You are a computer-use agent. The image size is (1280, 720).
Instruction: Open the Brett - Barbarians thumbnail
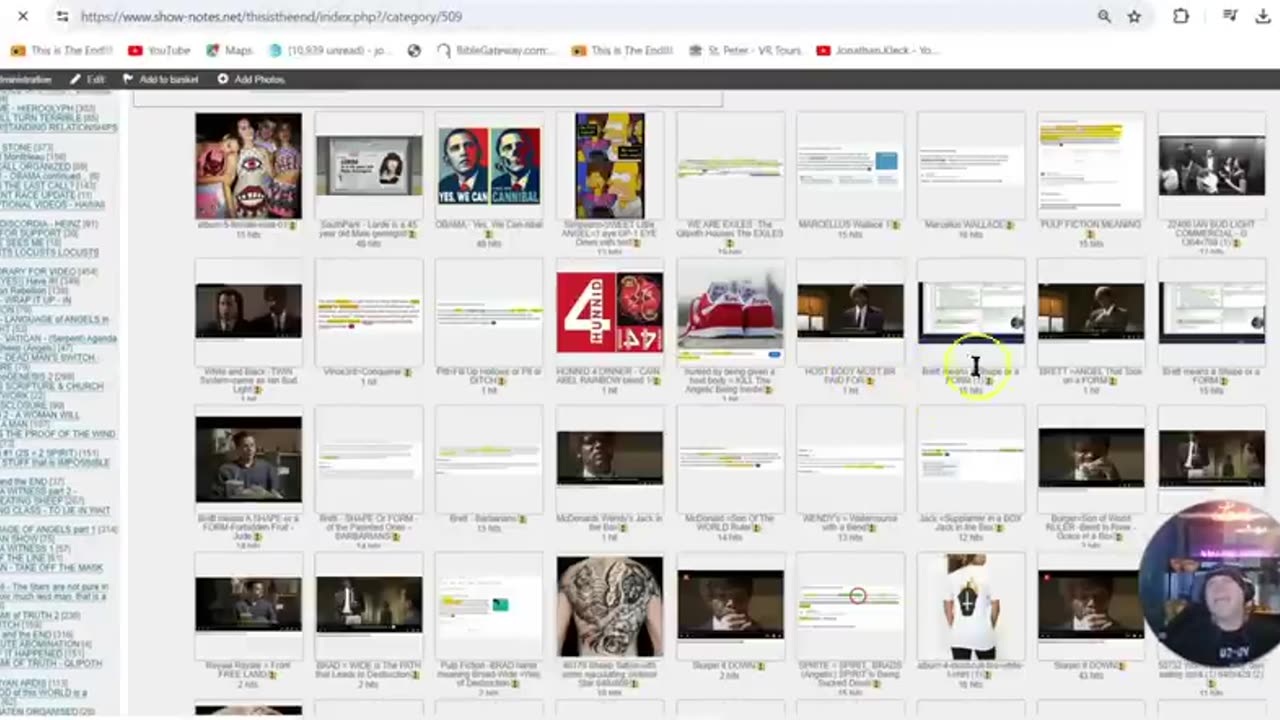click(489, 459)
